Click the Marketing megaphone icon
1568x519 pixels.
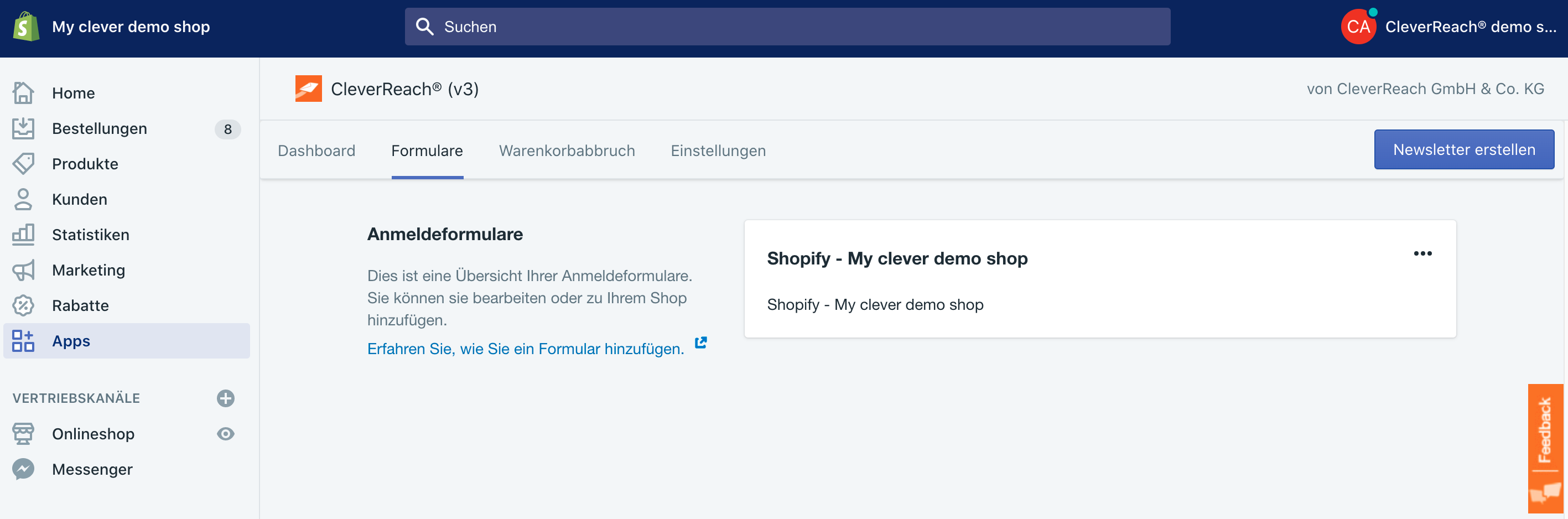[x=23, y=270]
